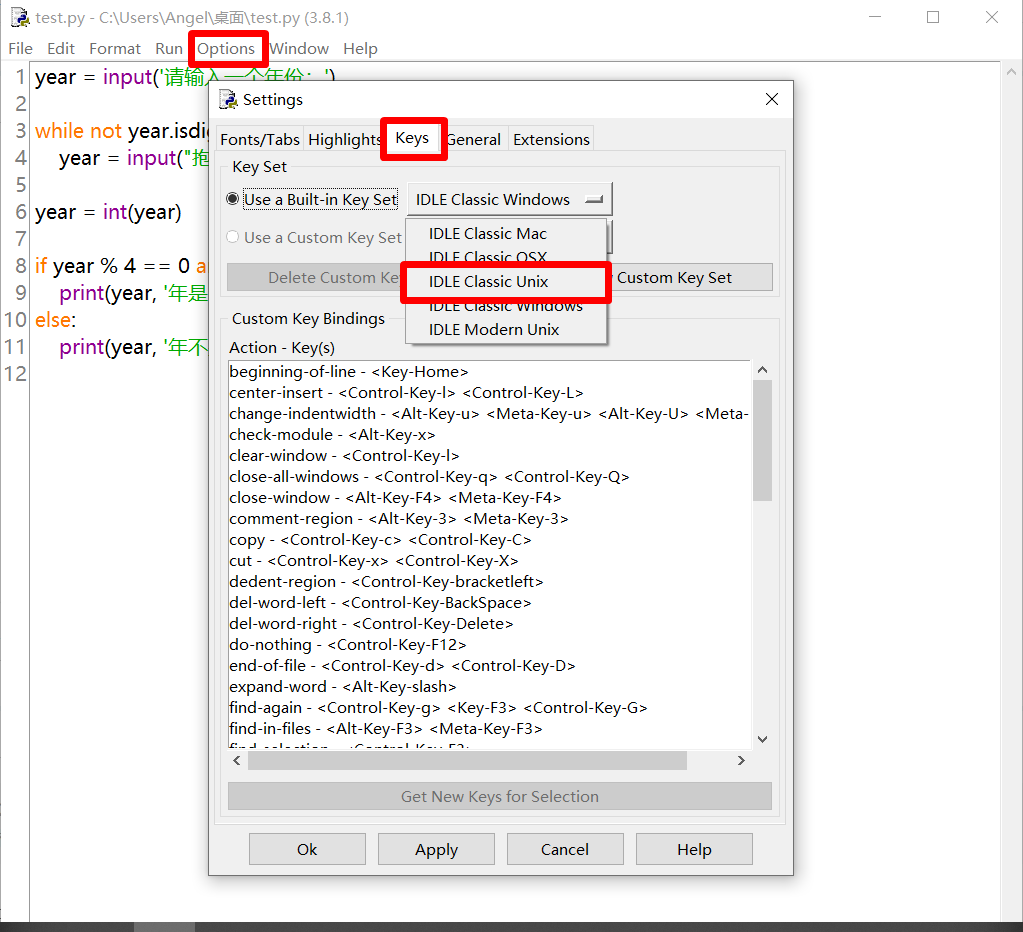The height and width of the screenshot is (932, 1023).
Task: Open the Run menu
Action: click(x=168, y=48)
